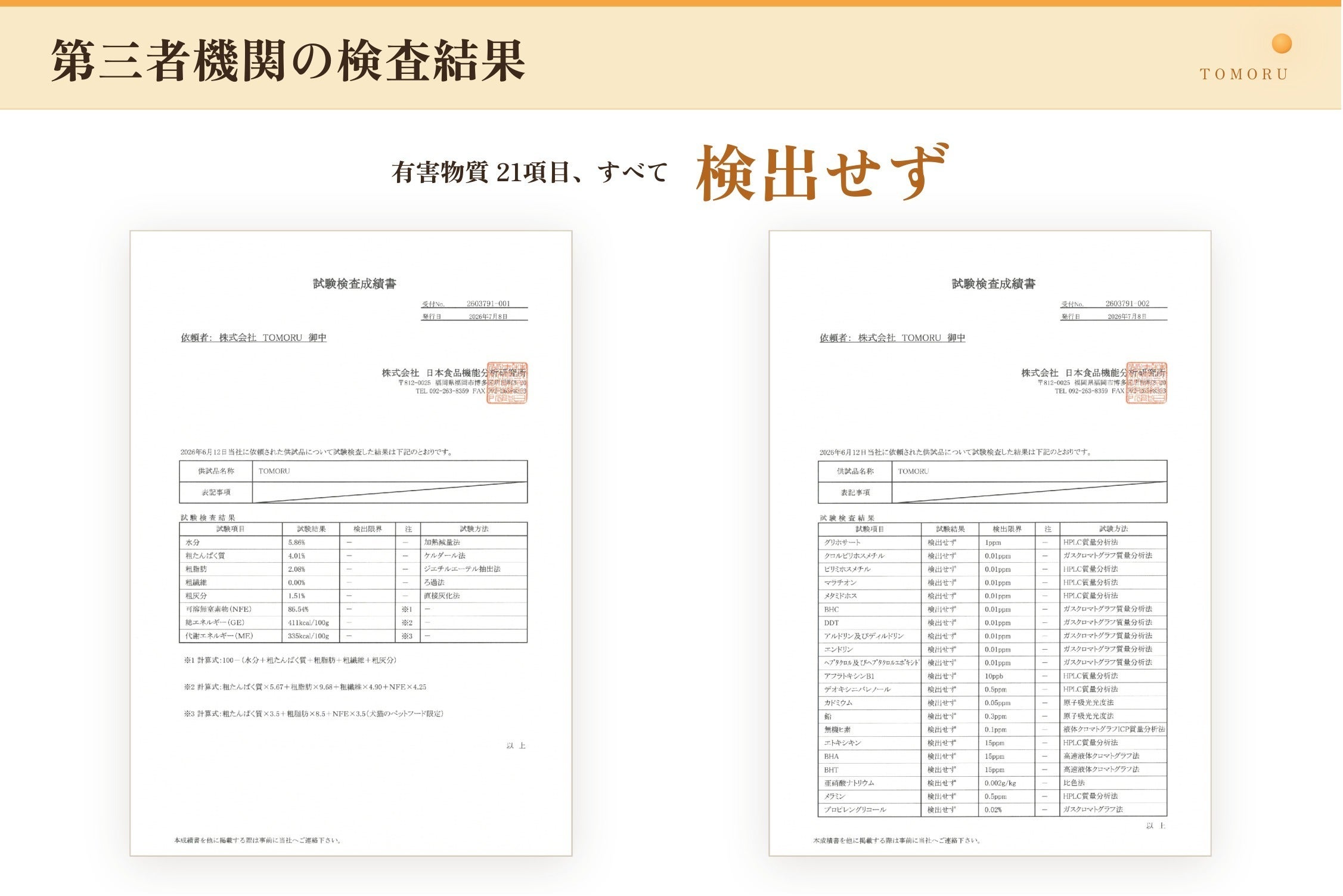Click the red seal on certificate 2603791-001
The image size is (1343, 896).
pyautogui.click(x=507, y=383)
